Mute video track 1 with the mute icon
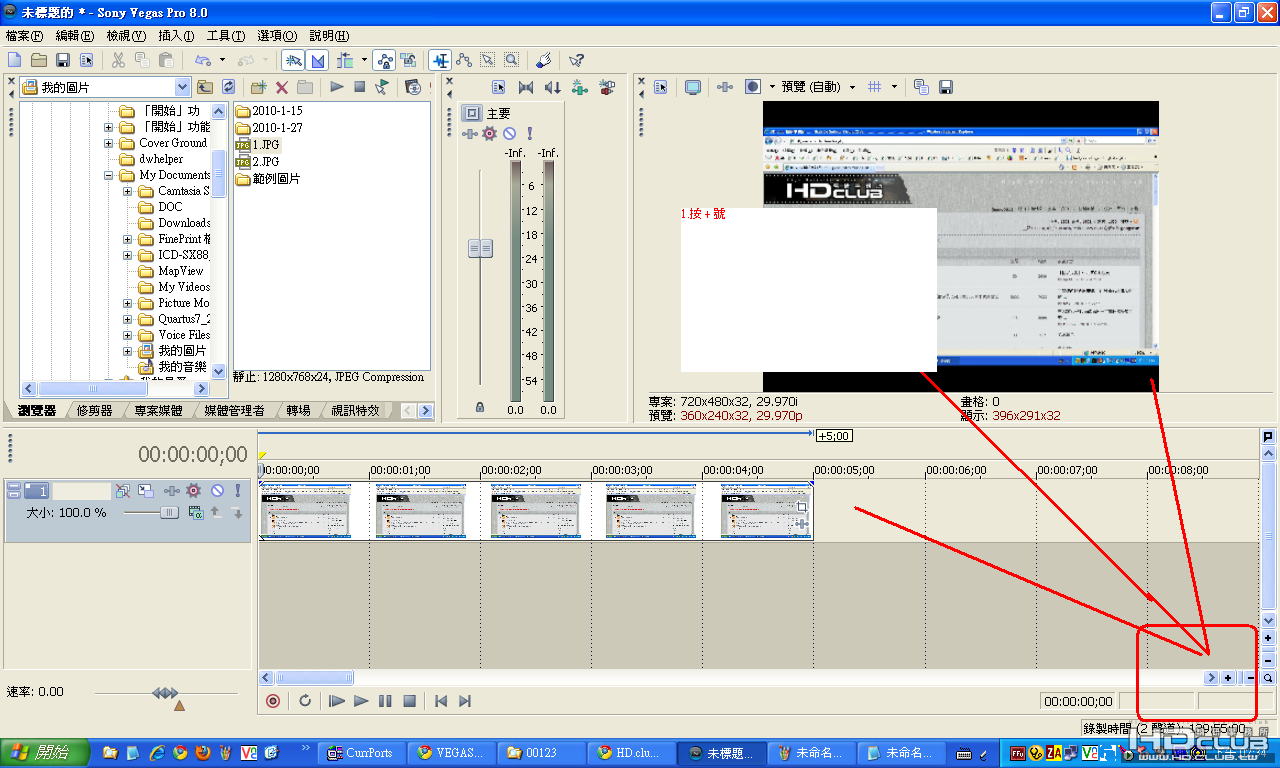The height and width of the screenshot is (768, 1280). click(x=216, y=491)
